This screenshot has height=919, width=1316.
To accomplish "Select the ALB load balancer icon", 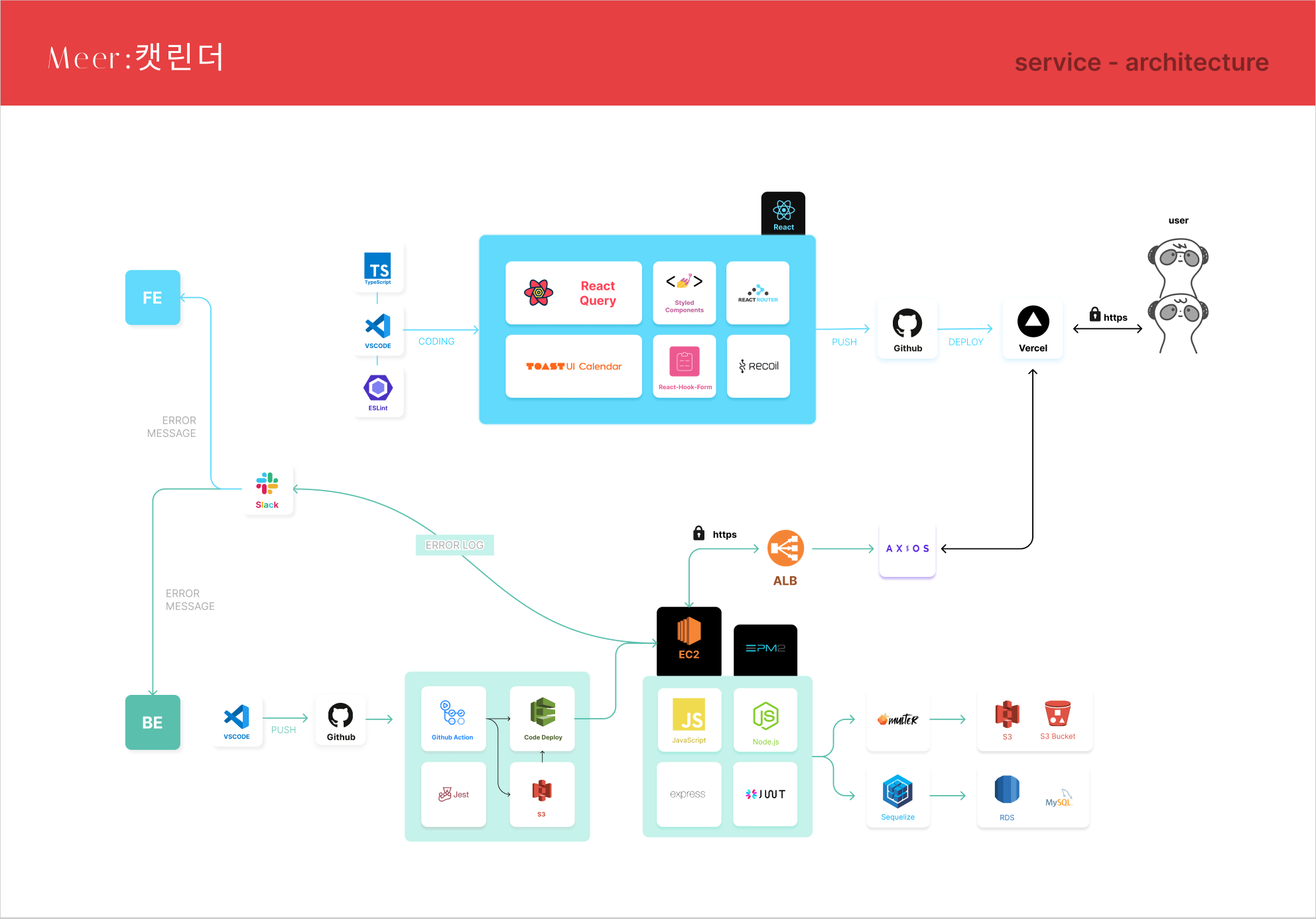I will coord(785,548).
